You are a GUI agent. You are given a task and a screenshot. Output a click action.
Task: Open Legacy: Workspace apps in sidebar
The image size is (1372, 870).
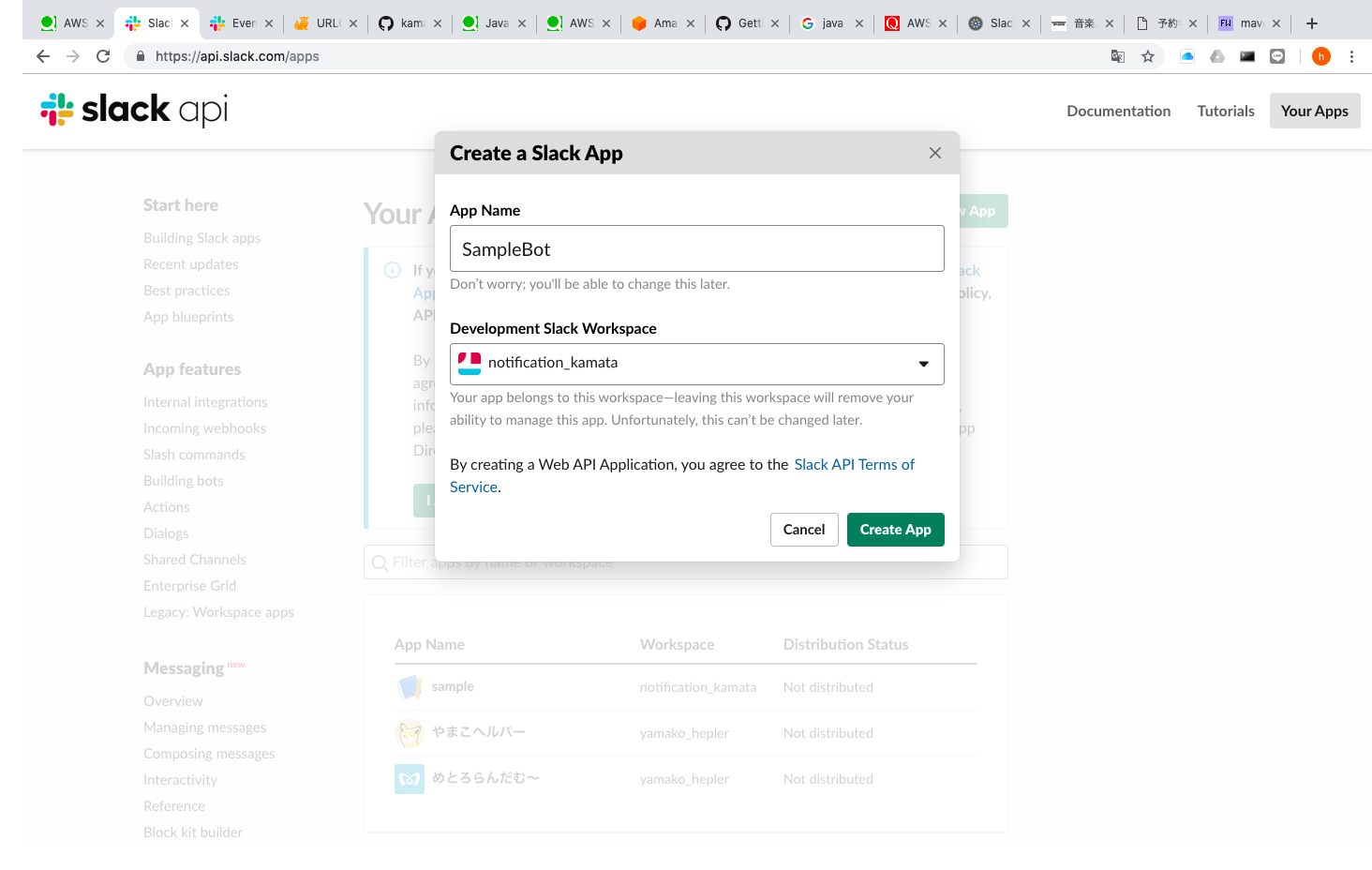pyautogui.click(x=218, y=612)
